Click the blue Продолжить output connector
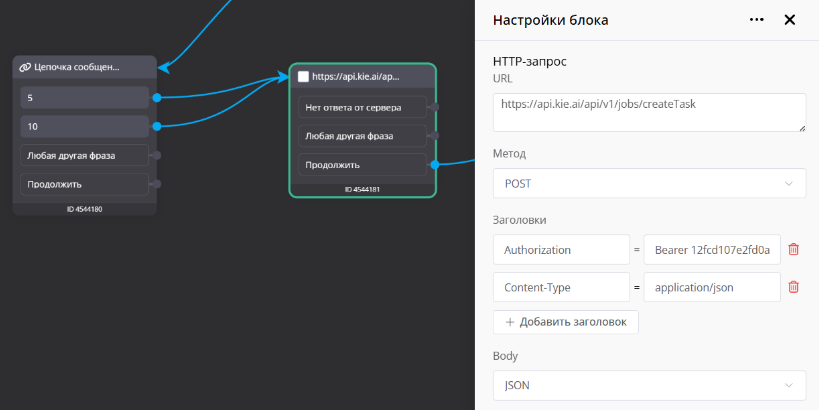 point(434,164)
